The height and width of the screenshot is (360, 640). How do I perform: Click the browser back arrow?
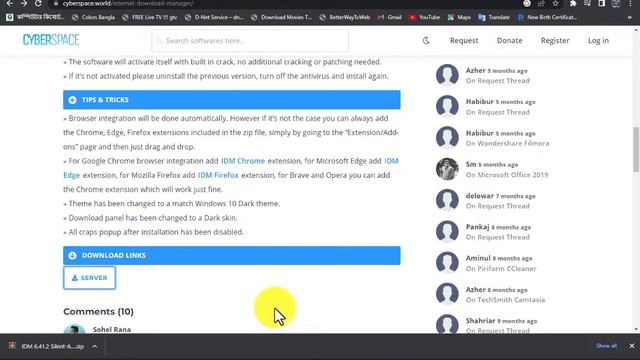click(x=9, y=3)
